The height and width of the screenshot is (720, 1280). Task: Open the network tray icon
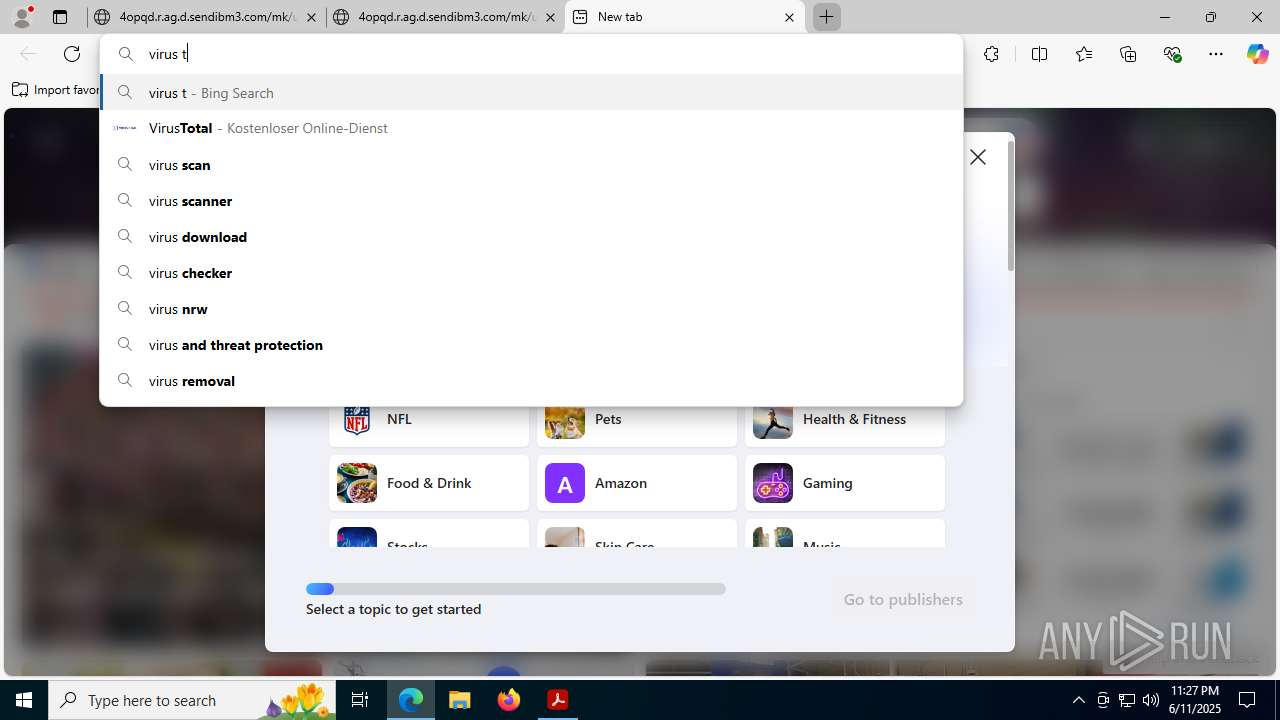[x=1127, y=700]
